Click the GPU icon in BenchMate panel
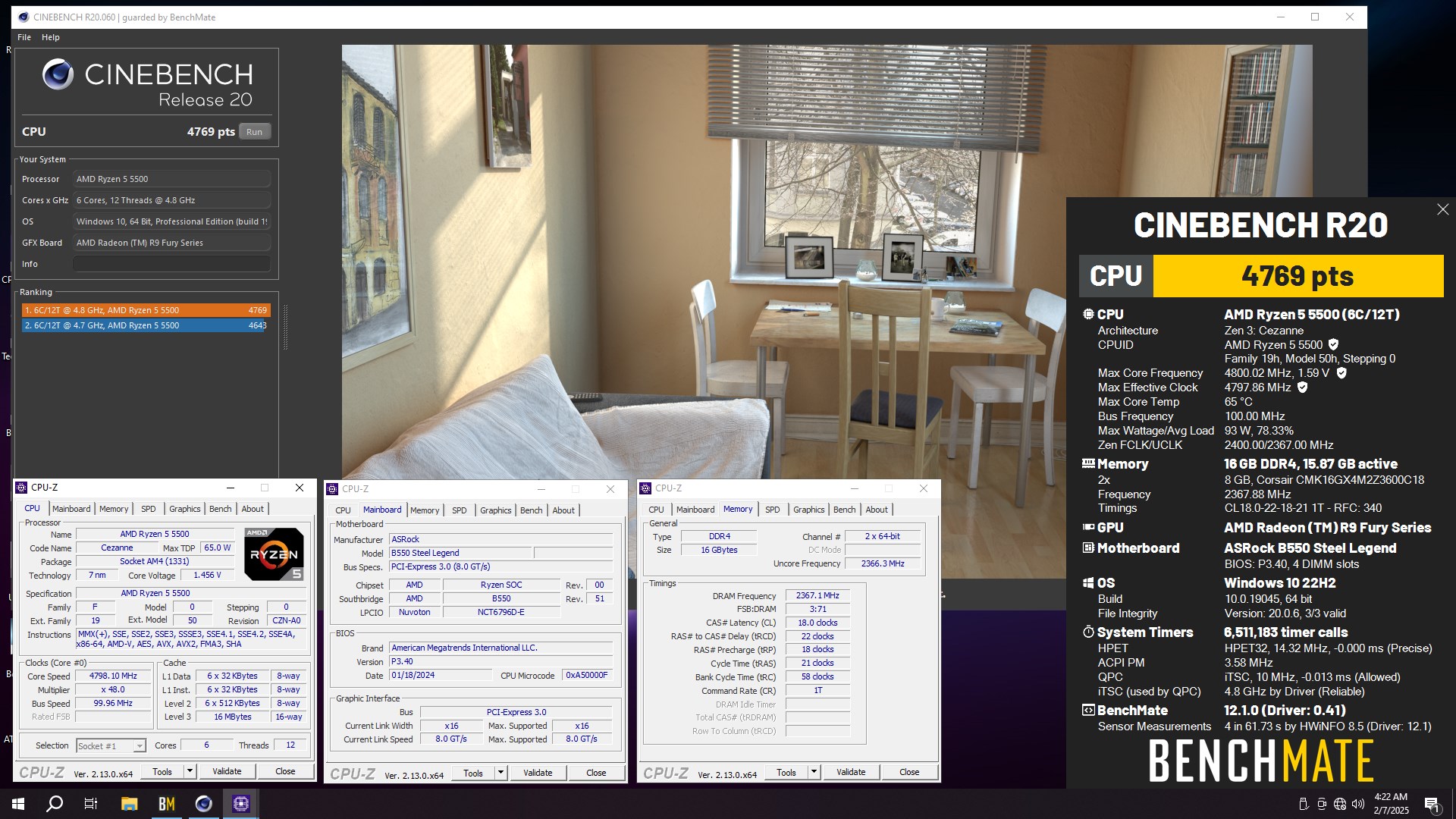The width and height of the screenshot is (1456, 819). coord(1088,527)
